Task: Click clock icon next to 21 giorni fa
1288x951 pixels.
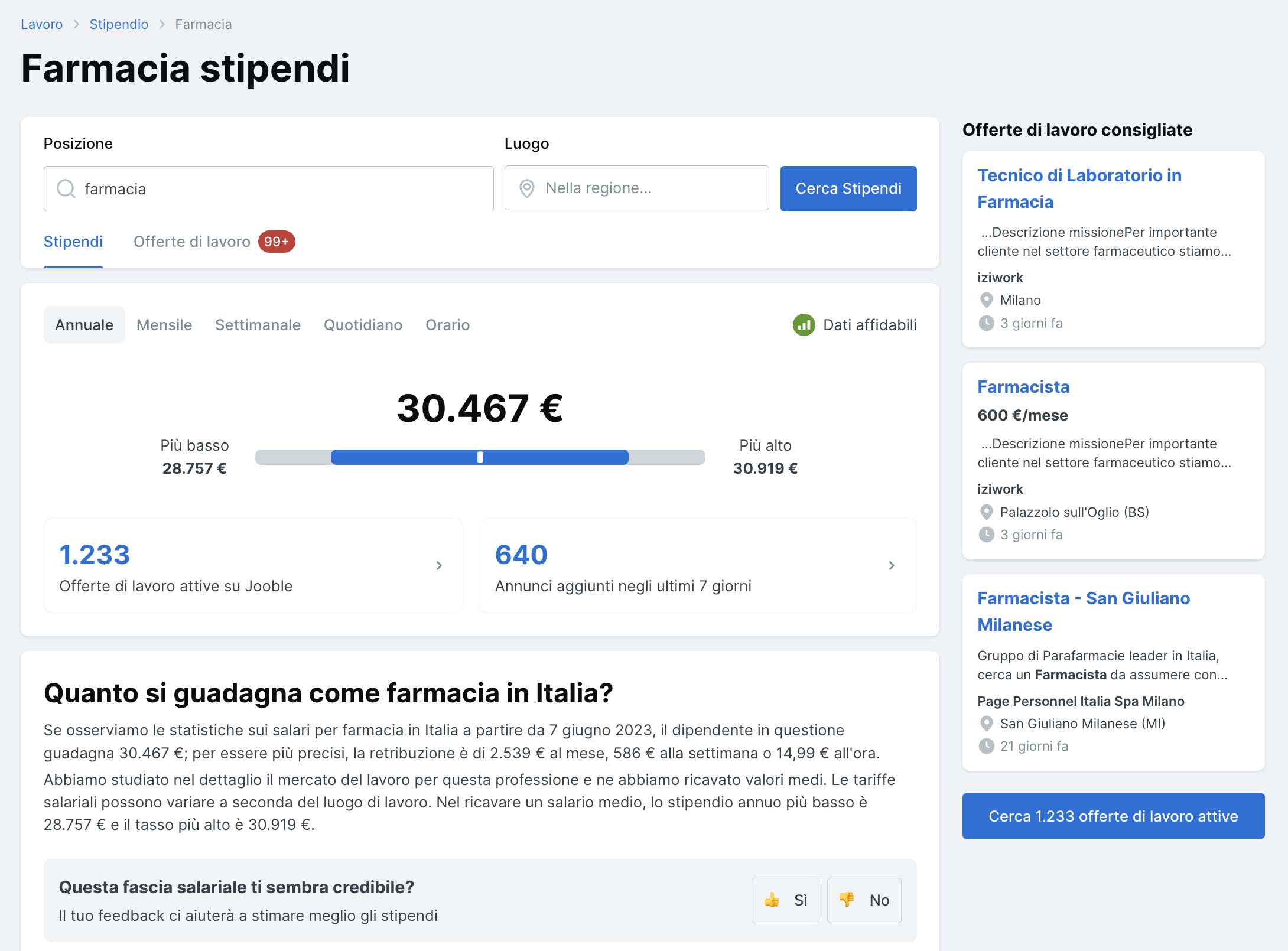Action: [x=986, y=746]
